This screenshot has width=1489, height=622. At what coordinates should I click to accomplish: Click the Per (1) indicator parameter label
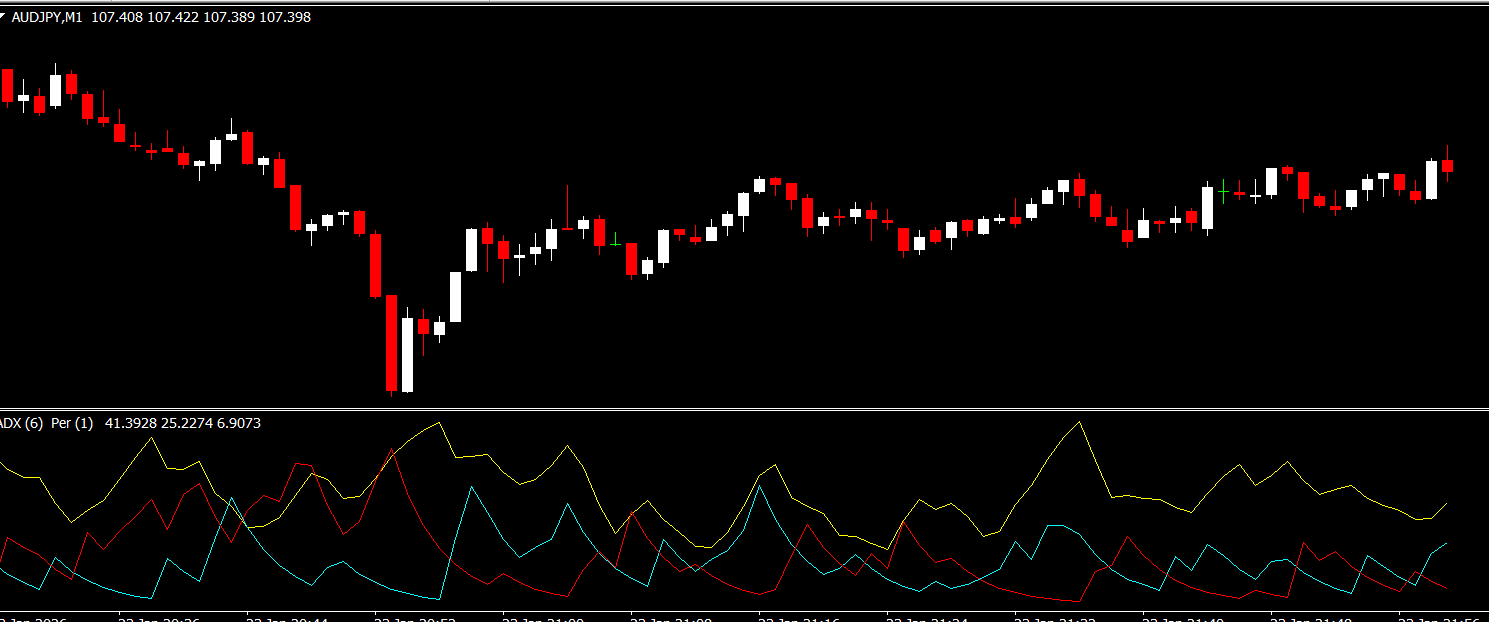point(72,423)
